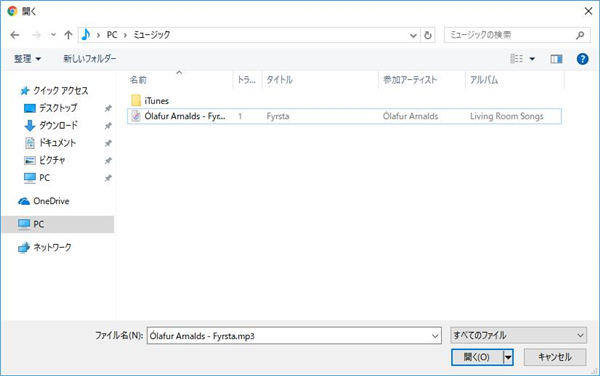
Task: Open ダウンロード in the sidebar
Action: (x=58, y=125)
